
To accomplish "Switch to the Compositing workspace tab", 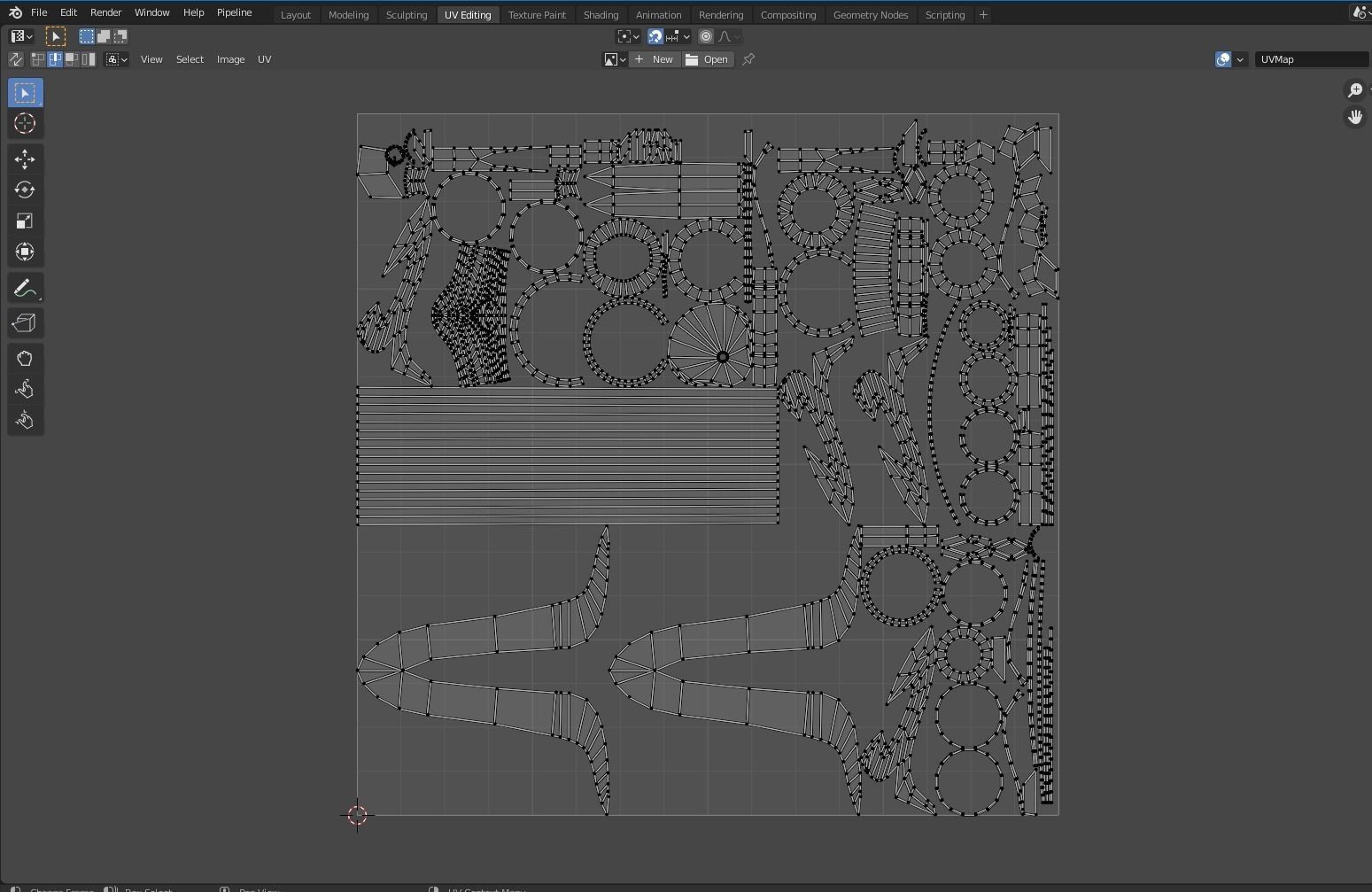I will pyautogui.click(x=788, y=15).
